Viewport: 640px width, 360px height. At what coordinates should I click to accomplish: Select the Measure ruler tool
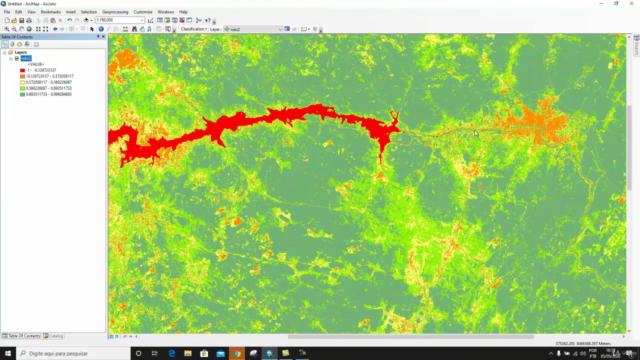click(125, 29)
